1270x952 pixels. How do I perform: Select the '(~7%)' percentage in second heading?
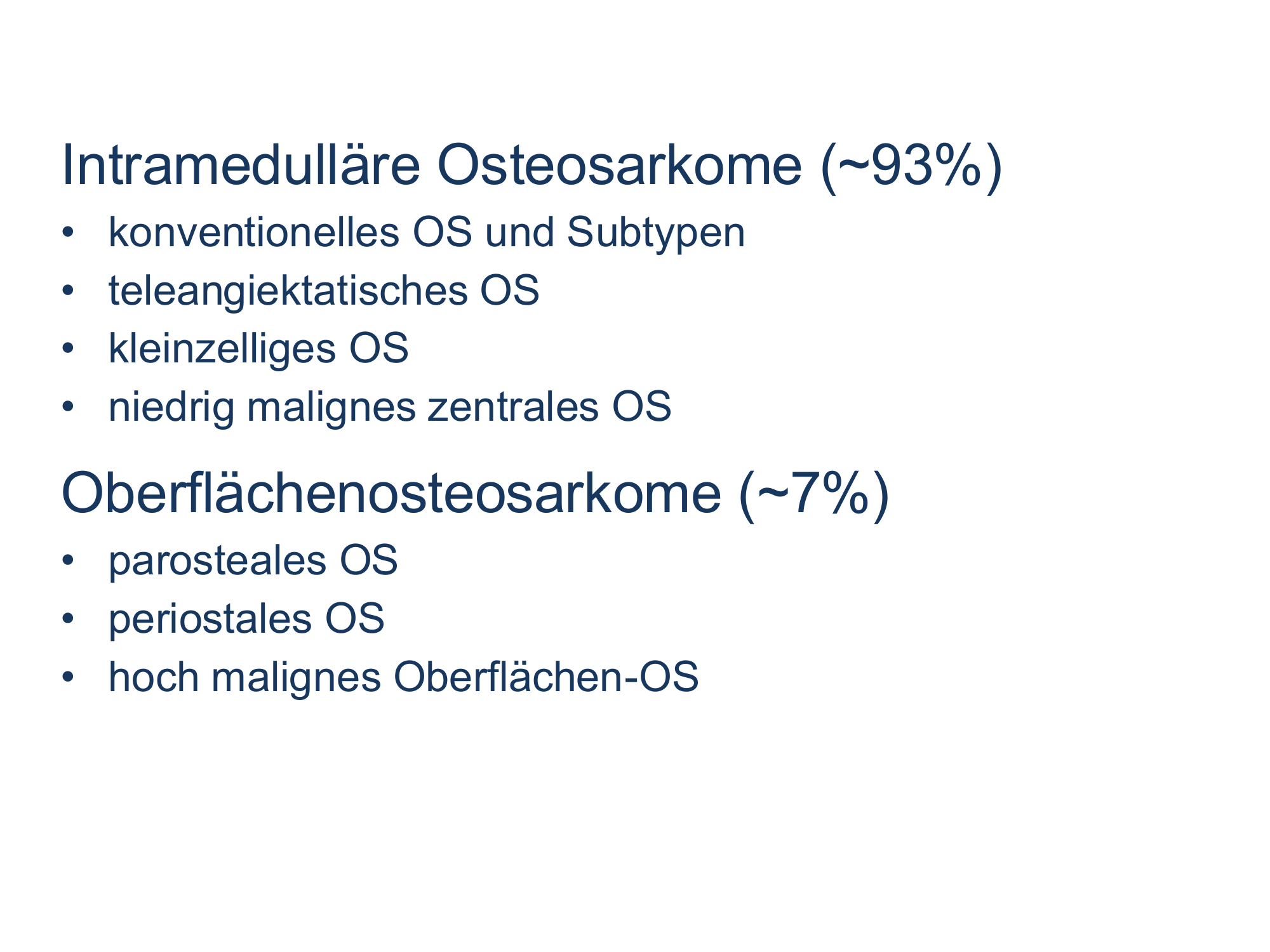[x=814, y=496]
